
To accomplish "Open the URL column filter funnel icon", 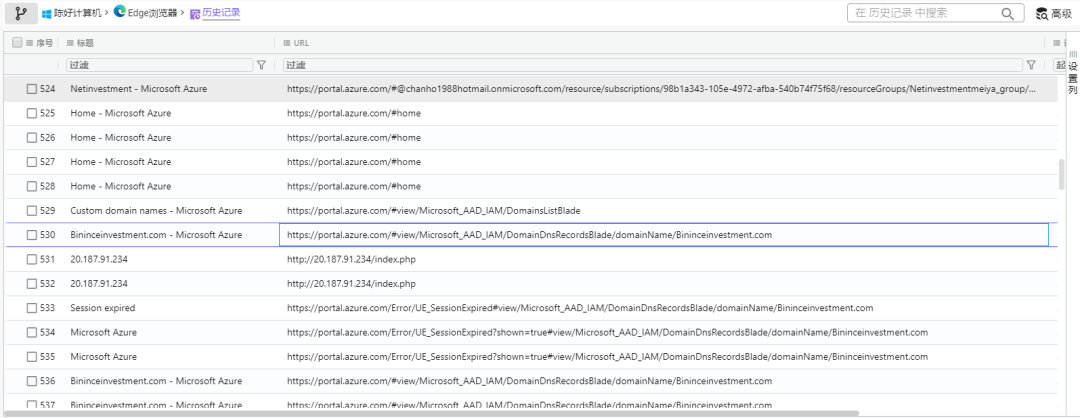I will pyautogui.click(x=1031, y=65).
